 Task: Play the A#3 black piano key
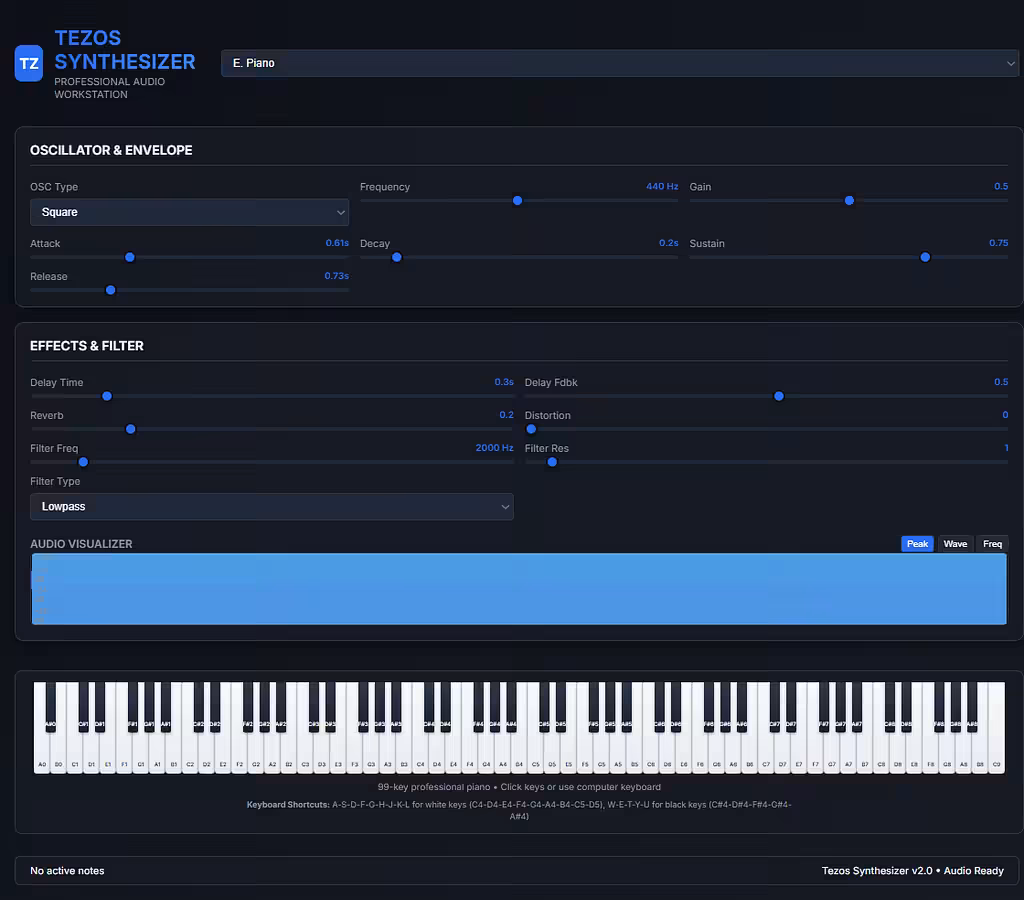click(396, 705)
